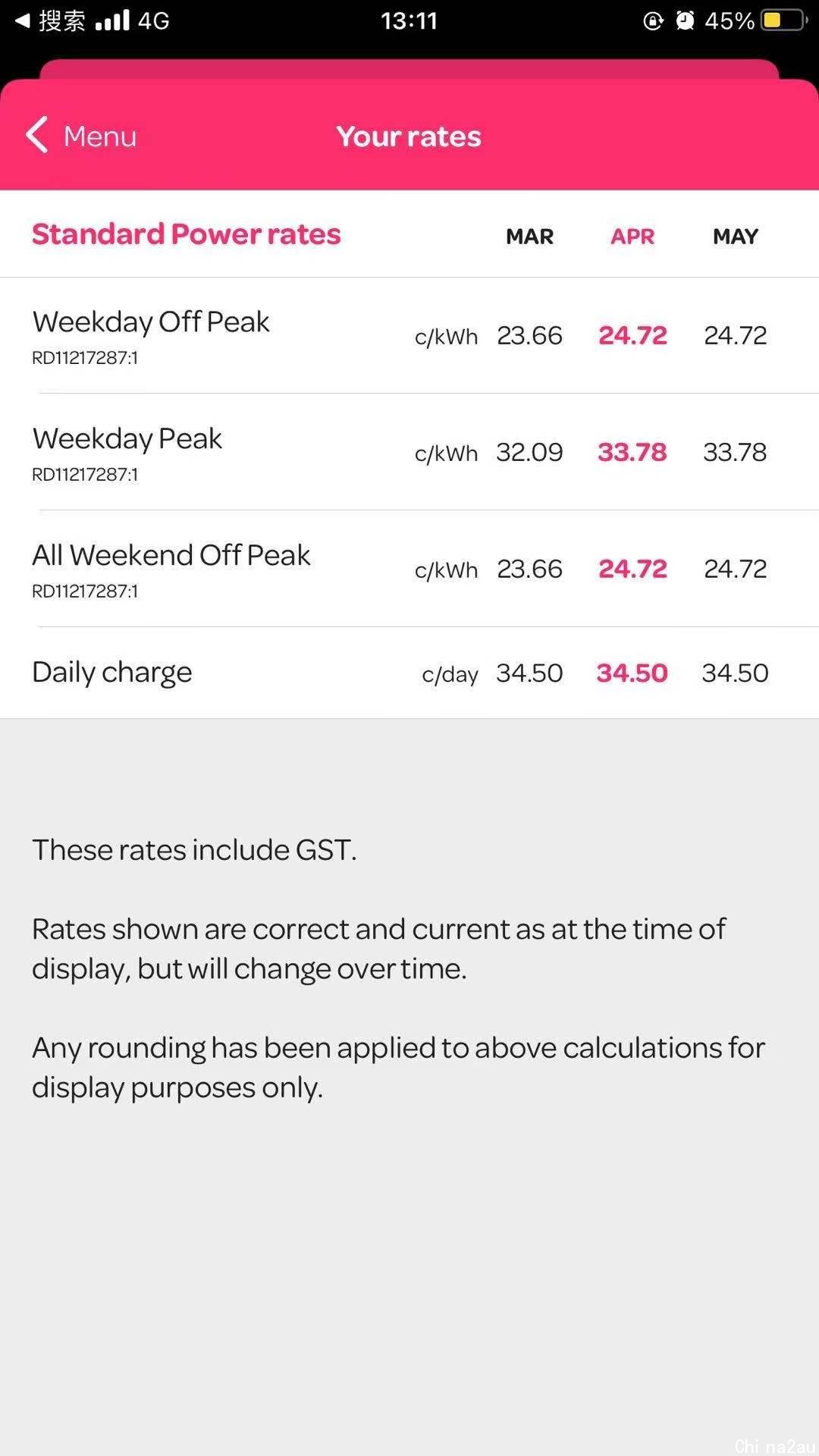This screenshot has width=819, height=1456.
Task: Open the All Weekend Off Peak row
Action: coord(409,569)
